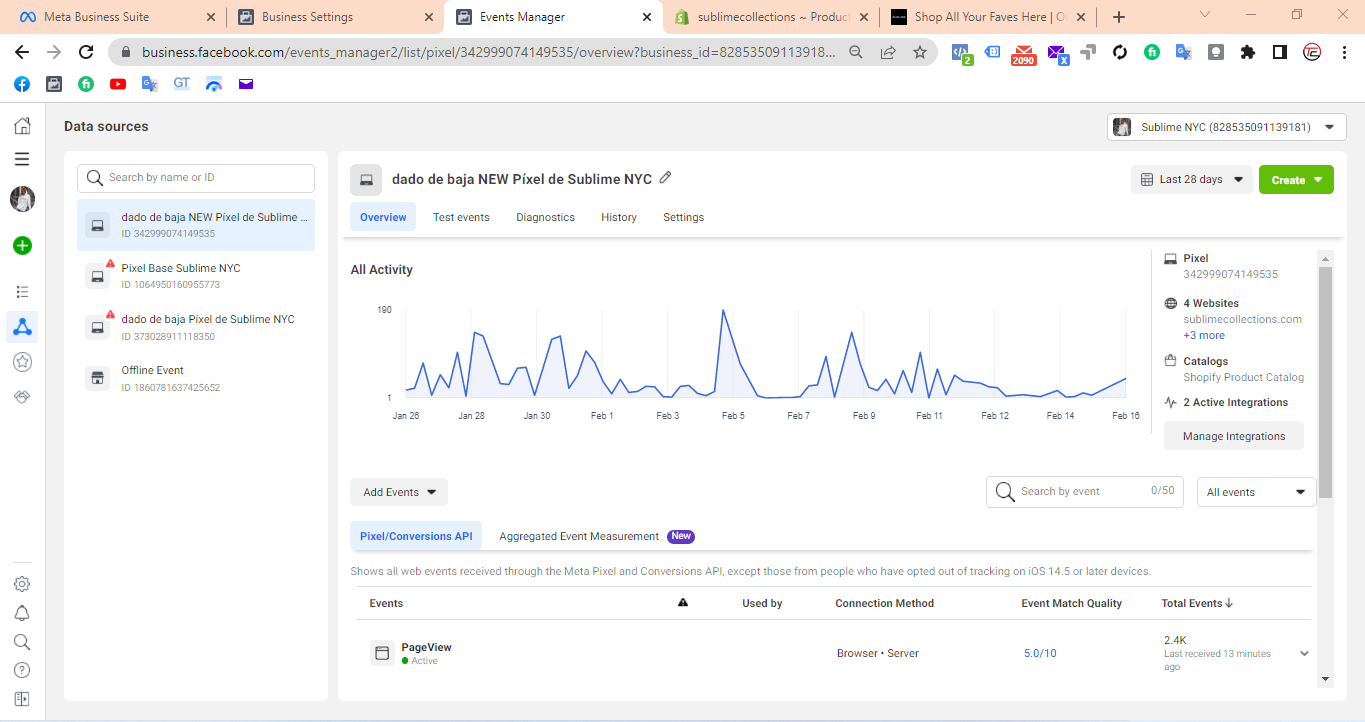Open settings gear in left sidebar
The height and width of the screenshot is (722, 1365).
22,584
